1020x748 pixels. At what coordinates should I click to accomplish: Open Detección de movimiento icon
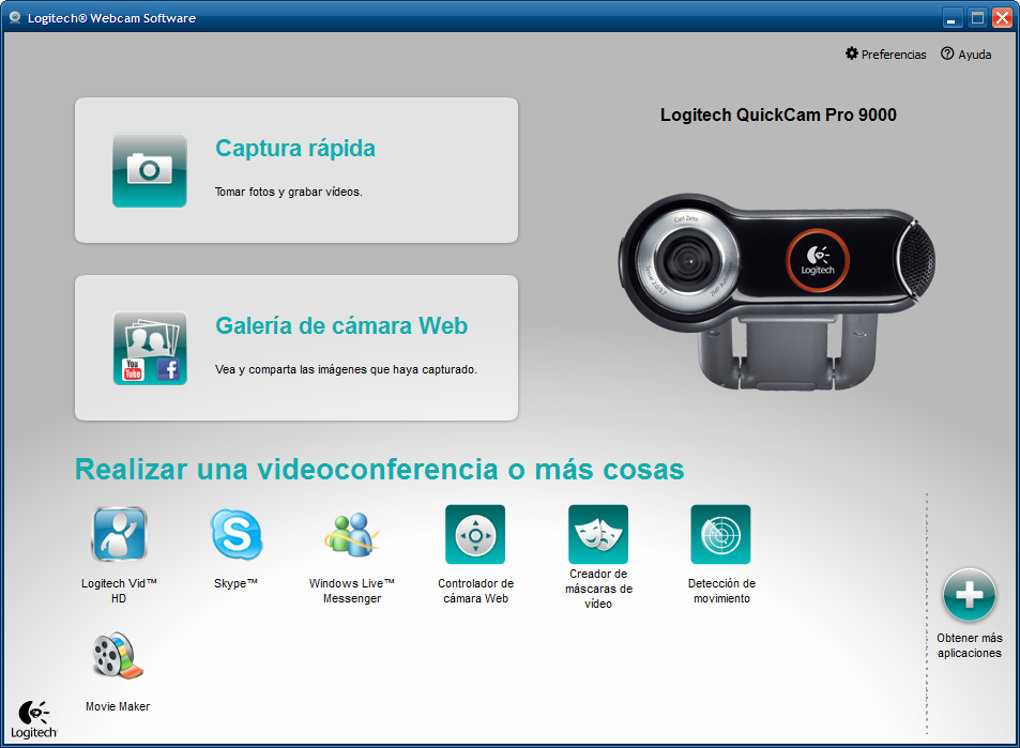click(x=721, y=534)
